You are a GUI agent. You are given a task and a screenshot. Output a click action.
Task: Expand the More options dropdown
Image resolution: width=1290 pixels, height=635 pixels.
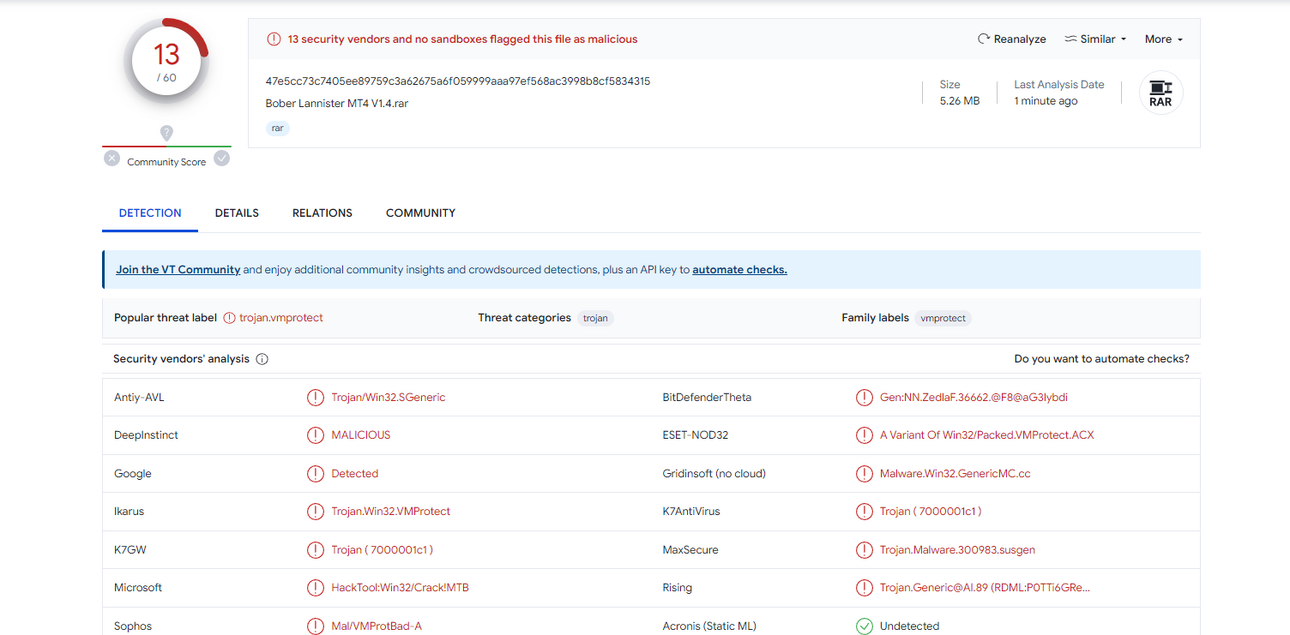(x=1164, y=39)
